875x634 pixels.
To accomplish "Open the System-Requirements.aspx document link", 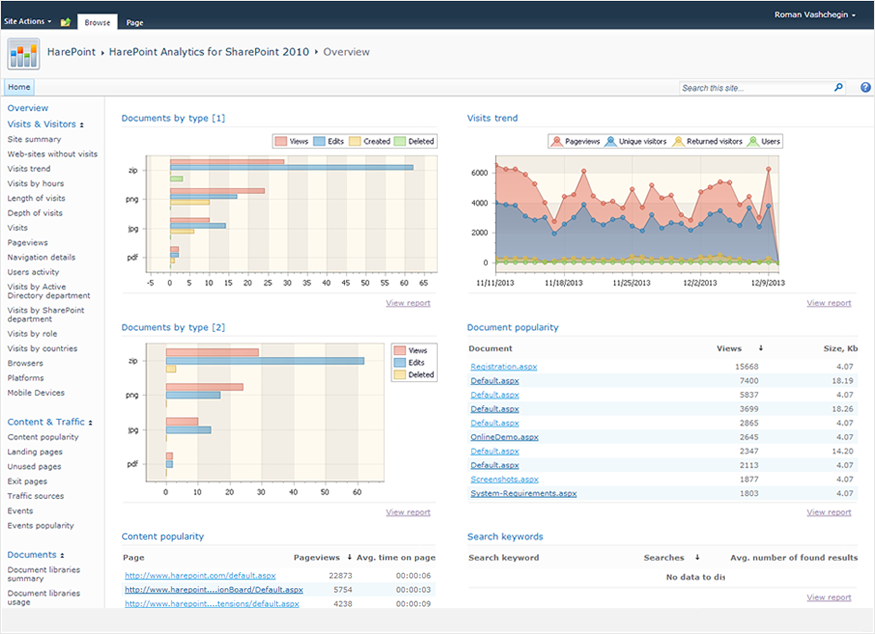I will click(523, 493).
